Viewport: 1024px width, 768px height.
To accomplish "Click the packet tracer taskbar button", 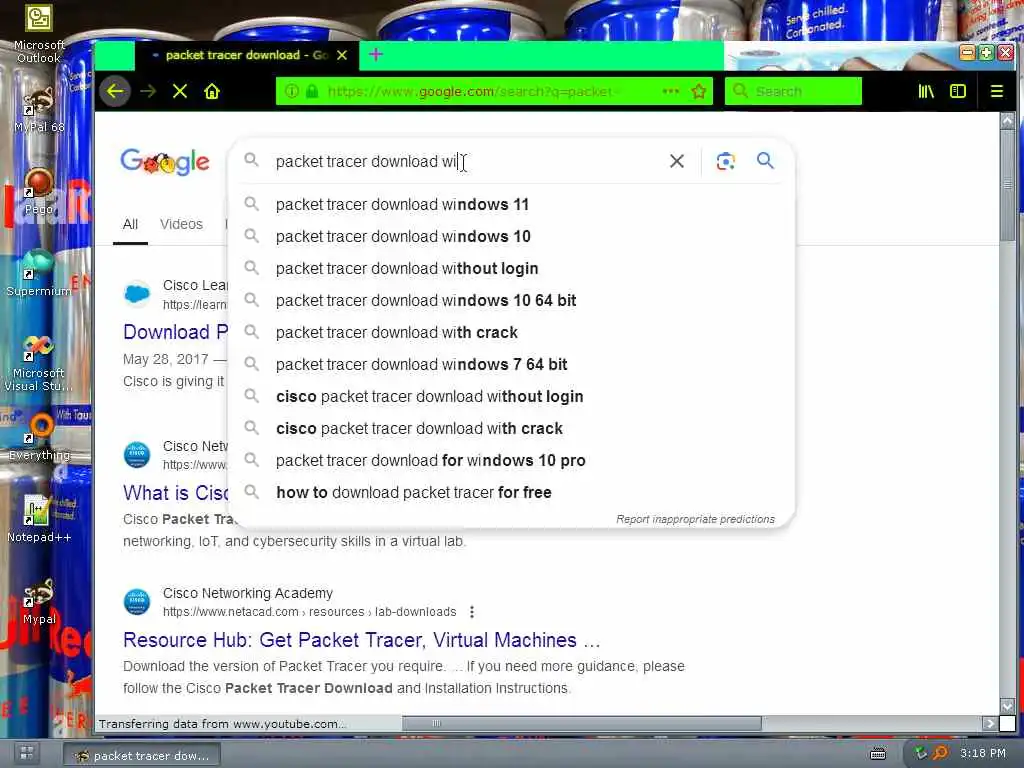I will click(x=142, y=755).
